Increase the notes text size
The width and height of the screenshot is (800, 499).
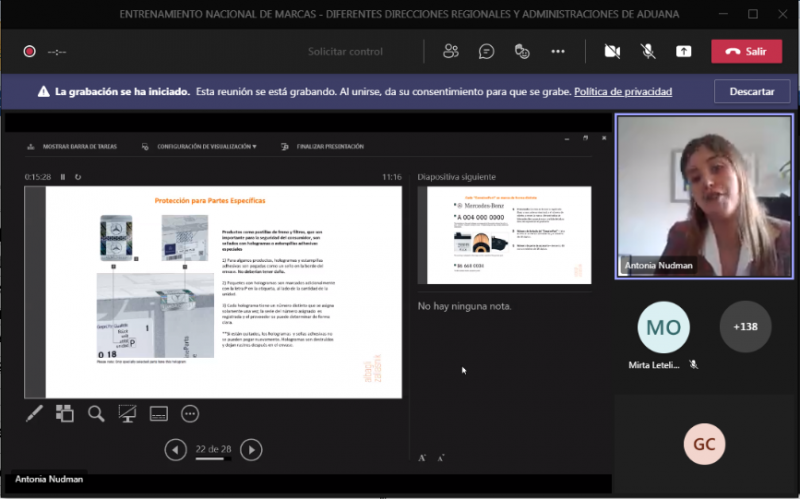(x=422, y=458)
